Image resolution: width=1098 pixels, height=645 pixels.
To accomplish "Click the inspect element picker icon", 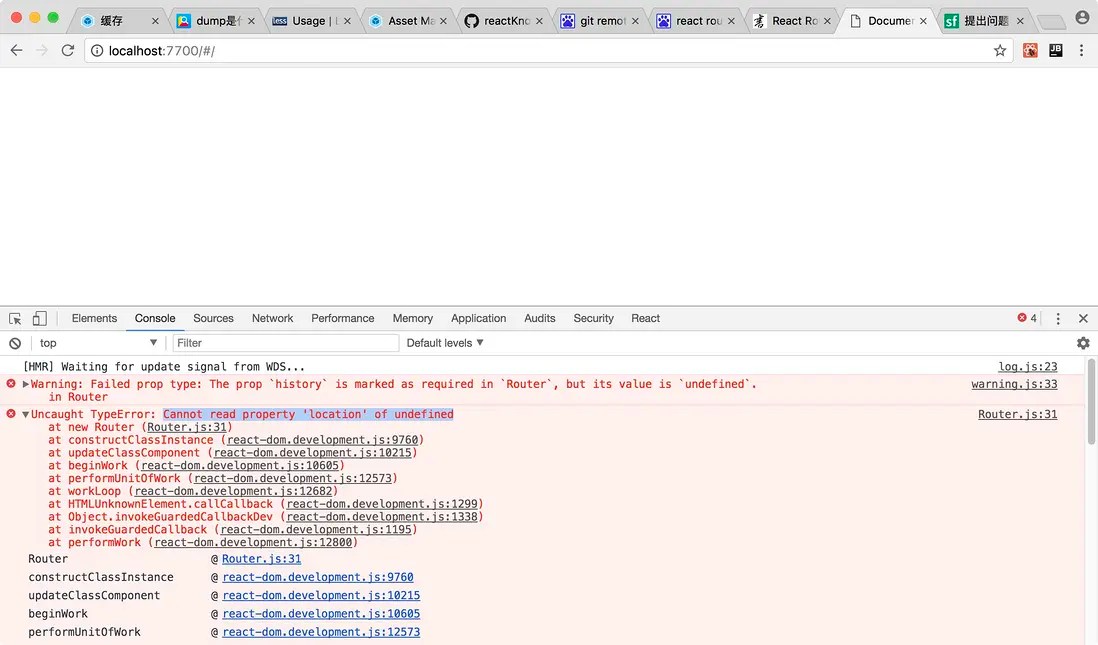I will (15, 317).
